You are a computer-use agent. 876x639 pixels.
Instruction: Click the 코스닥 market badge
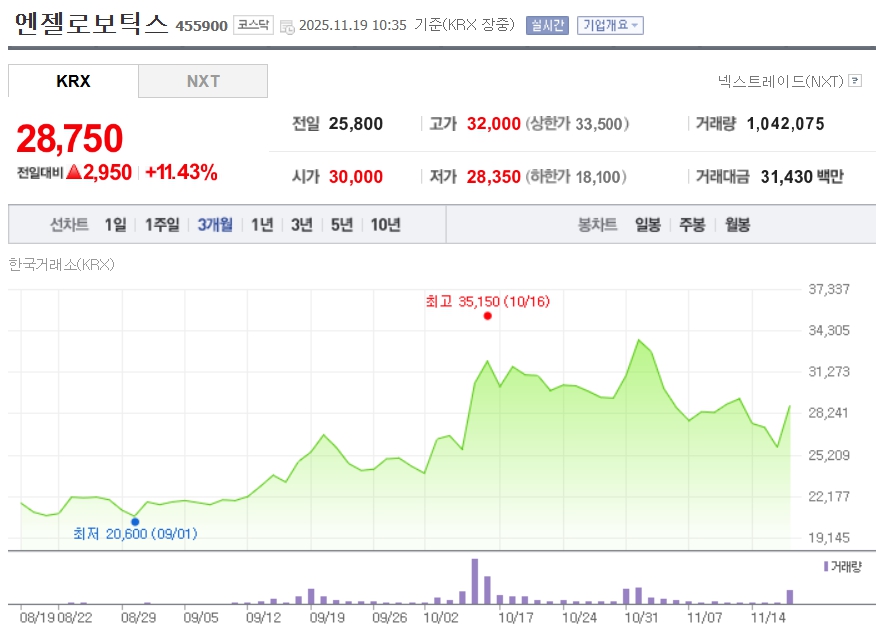tap(252, 25)
